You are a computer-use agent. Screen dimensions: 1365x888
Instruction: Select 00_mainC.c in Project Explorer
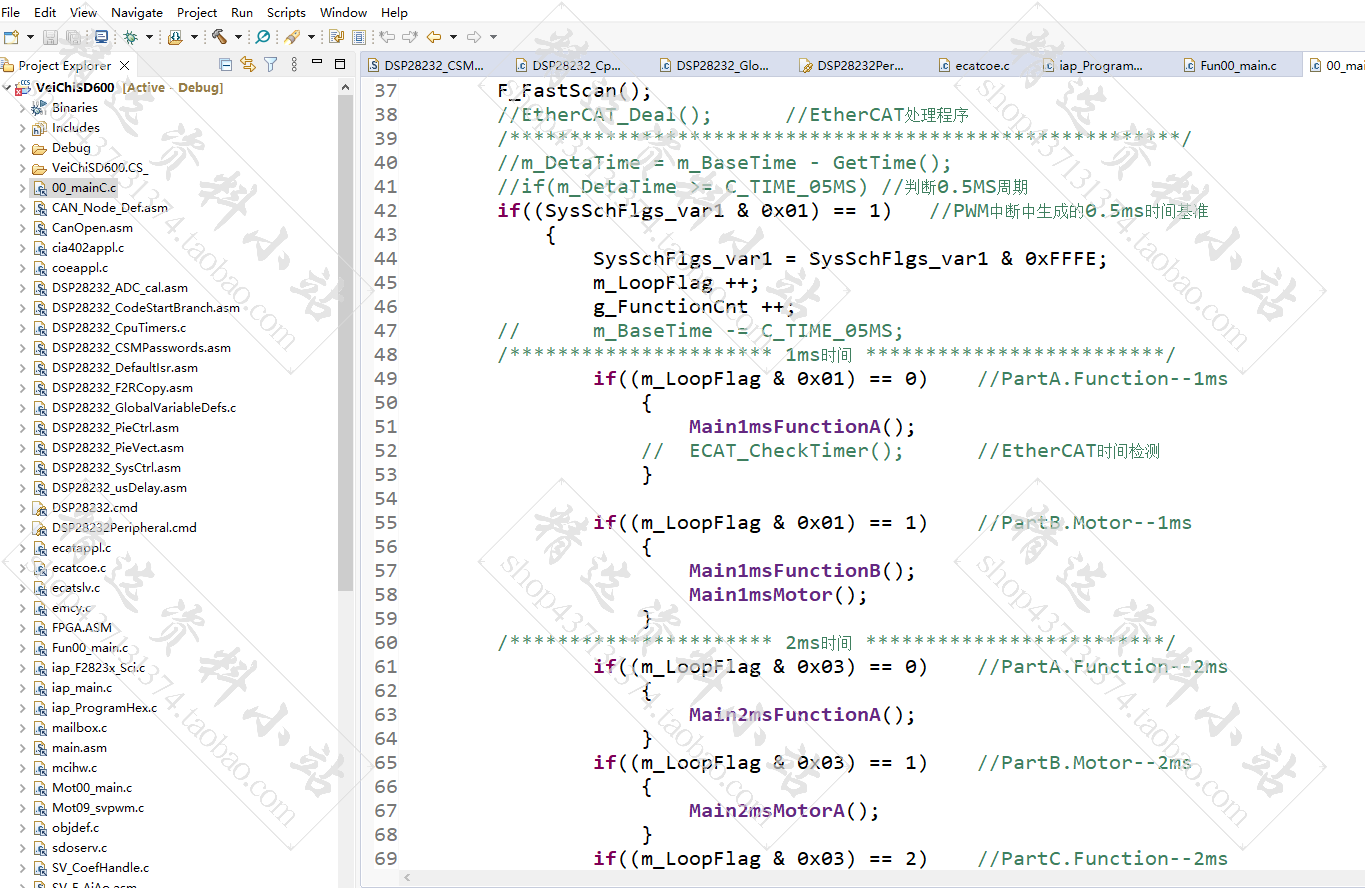pos(84,188)
